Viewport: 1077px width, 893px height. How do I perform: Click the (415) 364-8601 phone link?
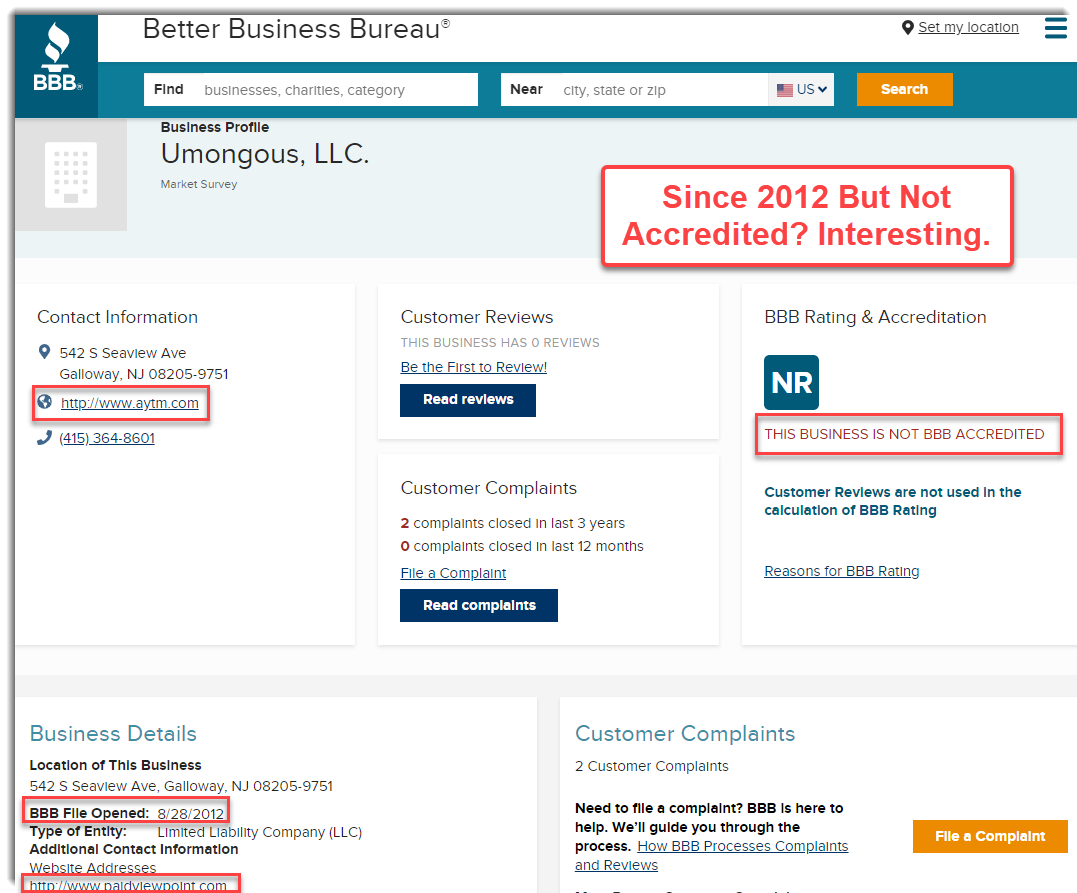[107, 438]
